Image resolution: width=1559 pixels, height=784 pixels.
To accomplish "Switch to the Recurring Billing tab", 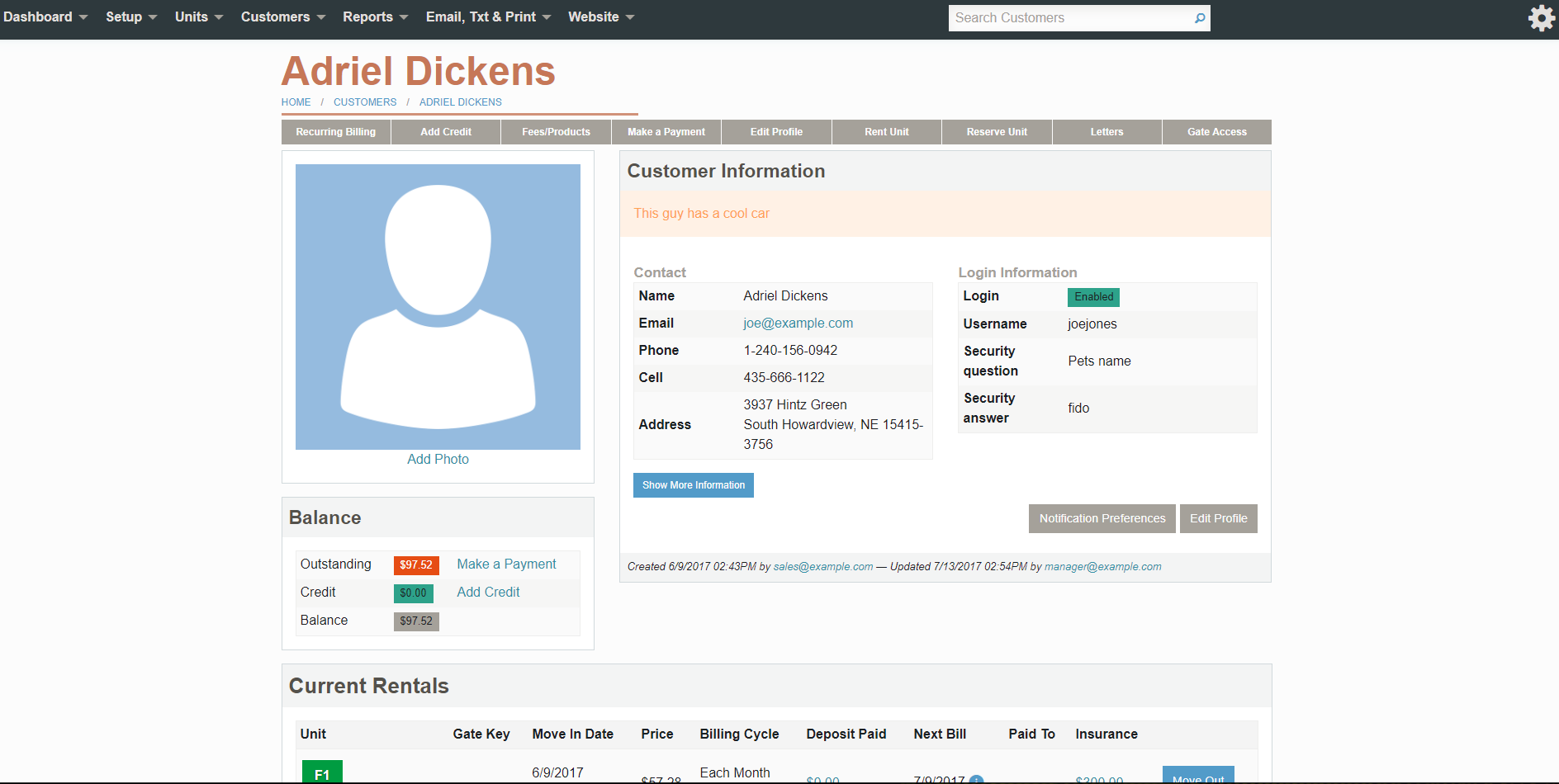I will click(336, 132).
